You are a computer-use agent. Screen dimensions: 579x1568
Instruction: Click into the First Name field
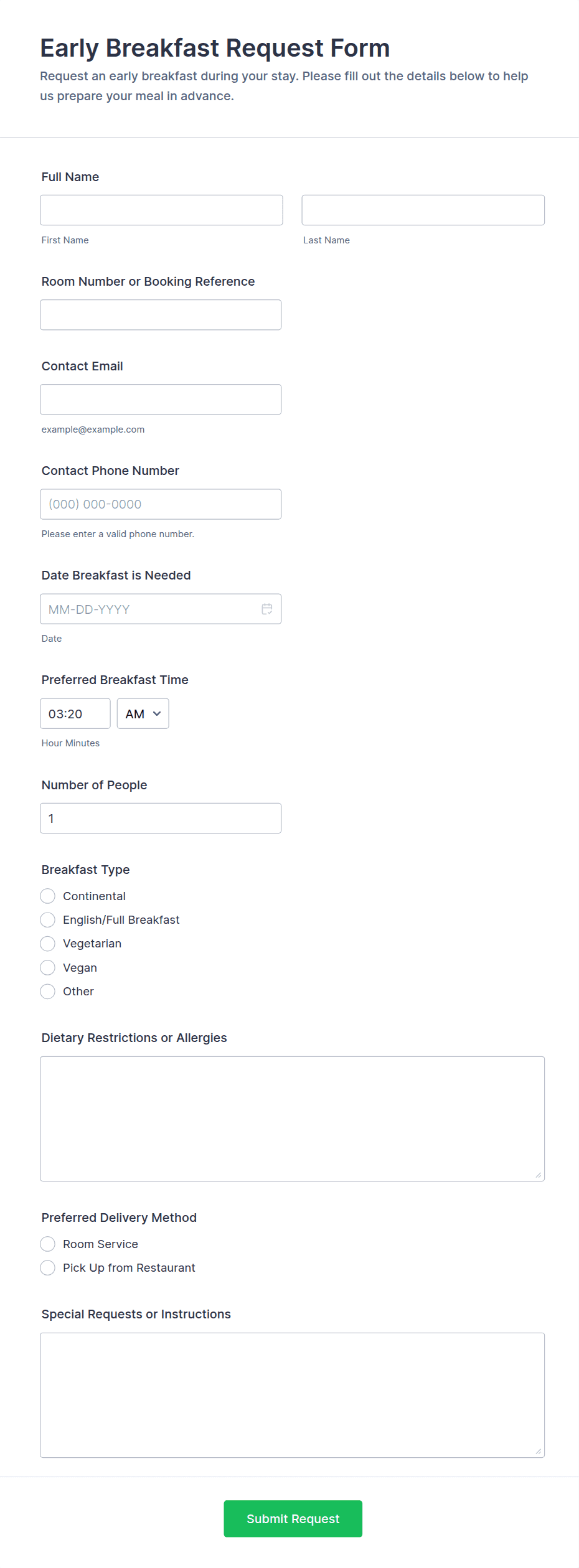[161, 210]
